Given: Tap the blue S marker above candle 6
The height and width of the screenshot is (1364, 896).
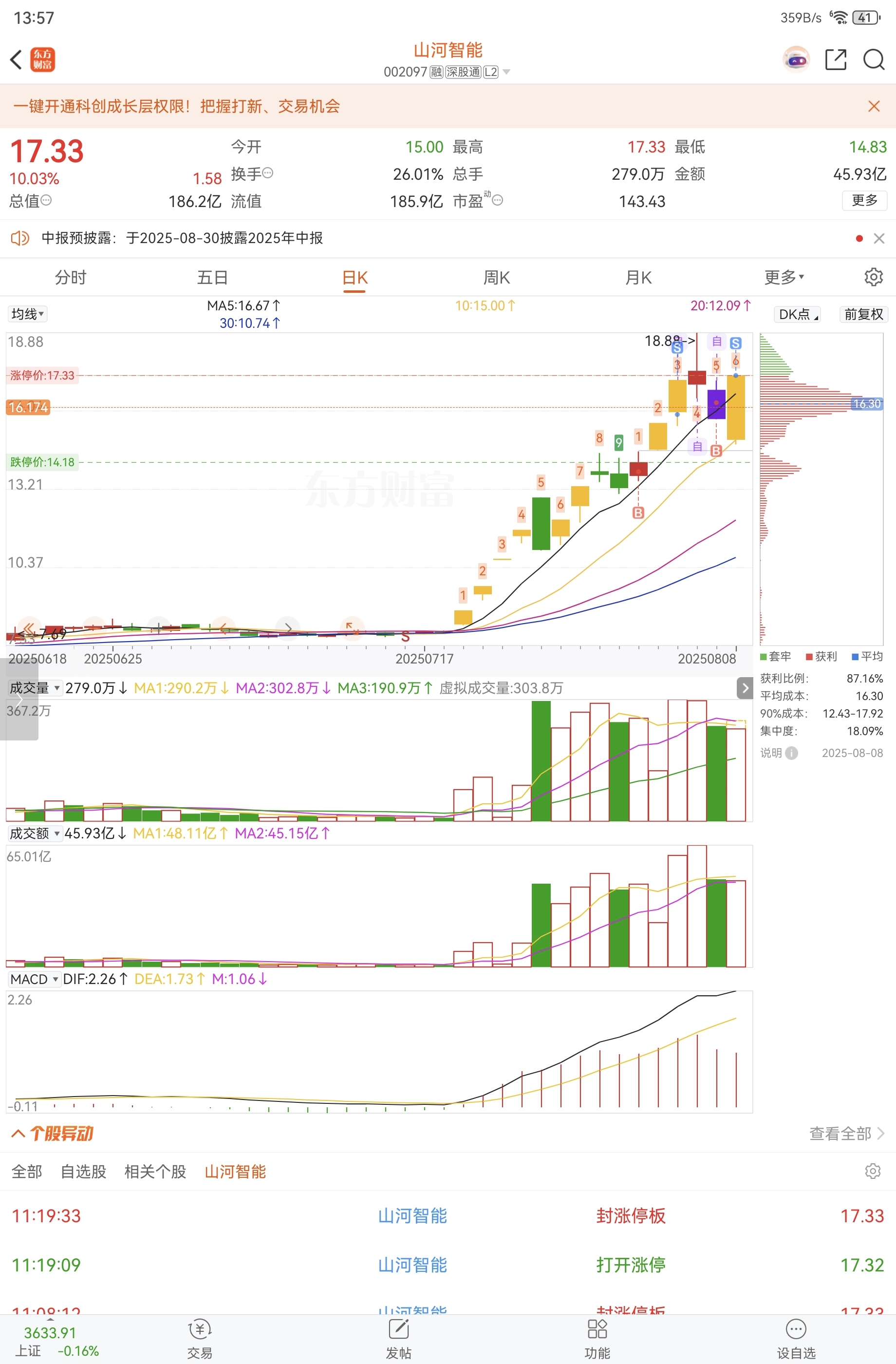Looking at the screenshot, I should coord(736,343).
